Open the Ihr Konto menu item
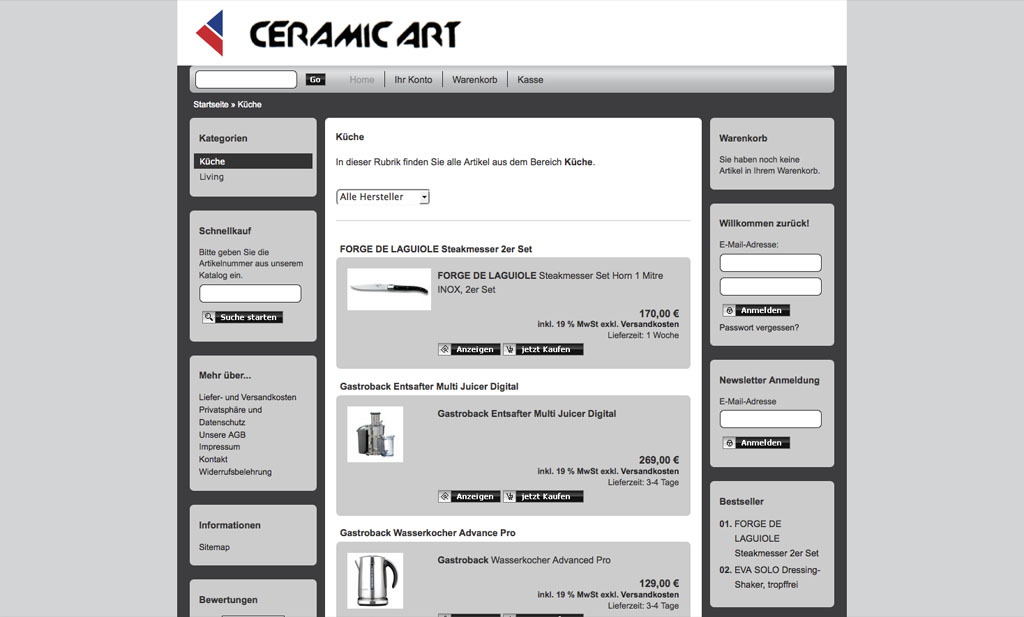 pos(413,80)
